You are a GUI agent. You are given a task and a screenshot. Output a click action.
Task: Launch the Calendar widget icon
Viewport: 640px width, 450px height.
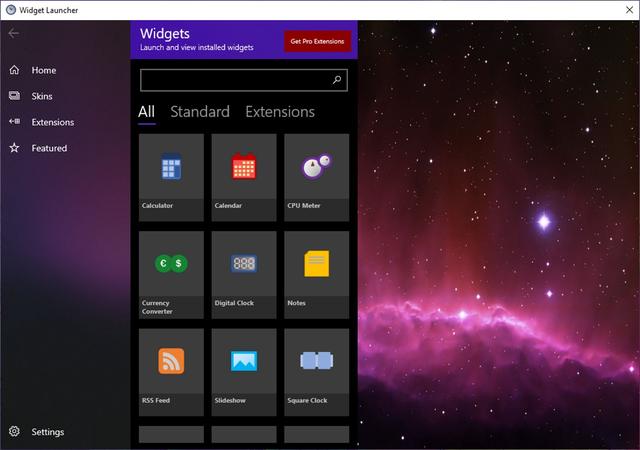[244, 166]
